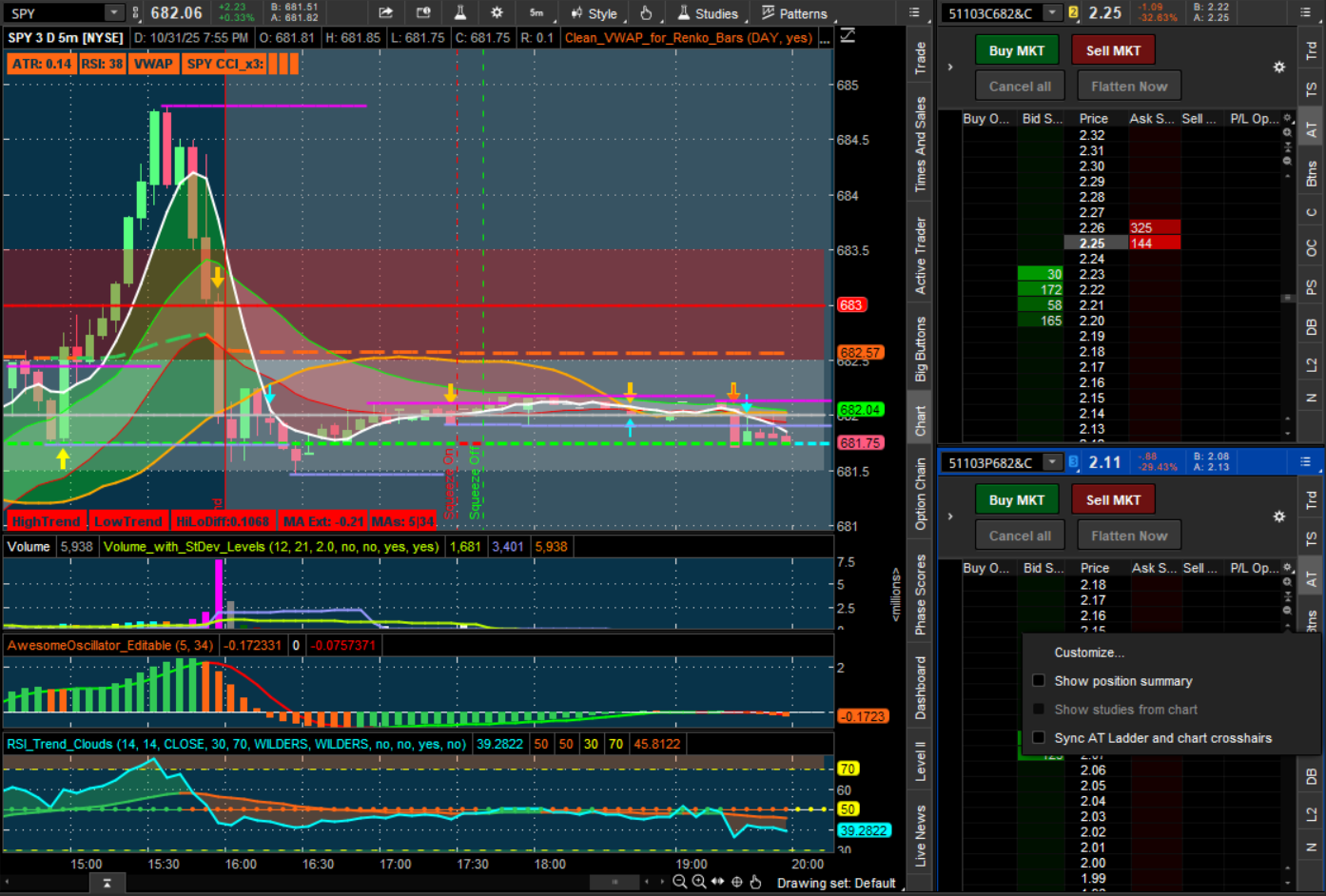Click the crosshair pointer icon below chart
Screen dimensions: 1326x896
(737, 882)
